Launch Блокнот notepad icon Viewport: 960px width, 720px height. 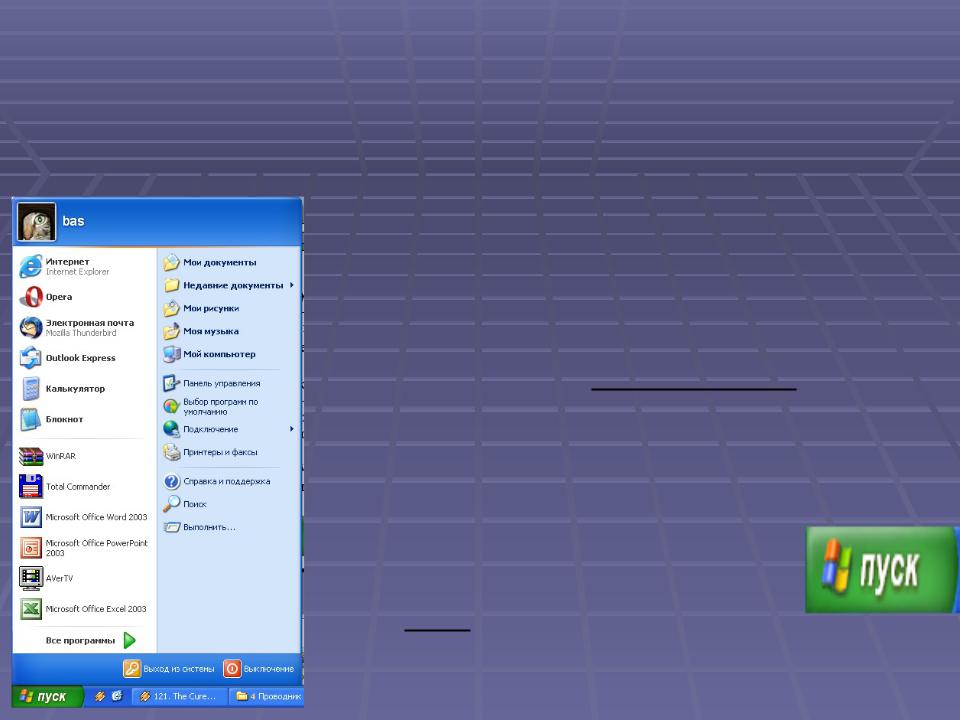(31, 419)
